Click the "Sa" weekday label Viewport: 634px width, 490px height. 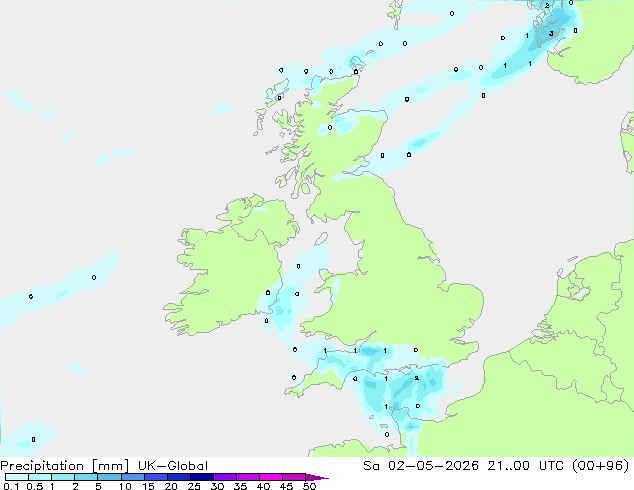[371, 466]
